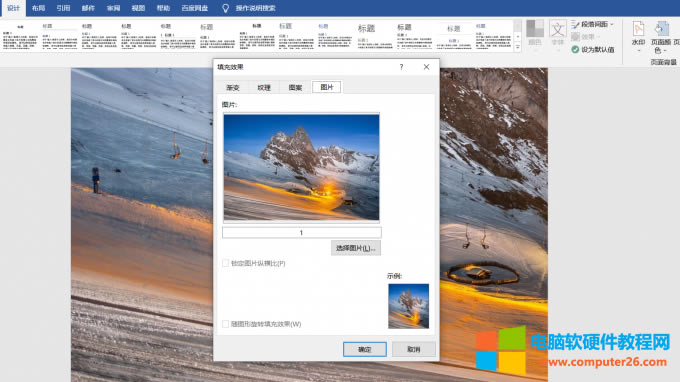Switch to the Gradient (渐变) tab

(x=232, y=87)
